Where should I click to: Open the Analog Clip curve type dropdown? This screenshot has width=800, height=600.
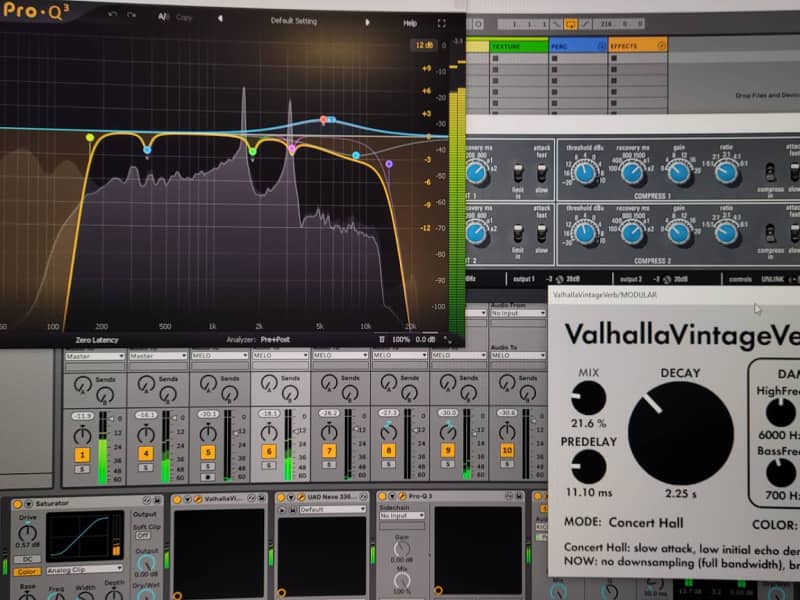85,569
